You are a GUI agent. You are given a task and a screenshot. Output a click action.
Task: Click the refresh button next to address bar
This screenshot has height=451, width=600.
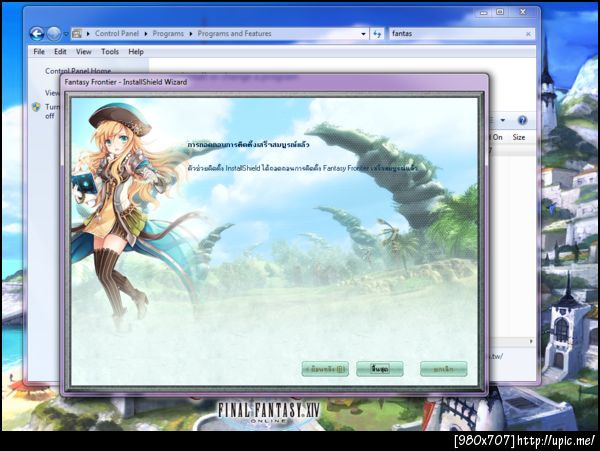coord(377,34)
